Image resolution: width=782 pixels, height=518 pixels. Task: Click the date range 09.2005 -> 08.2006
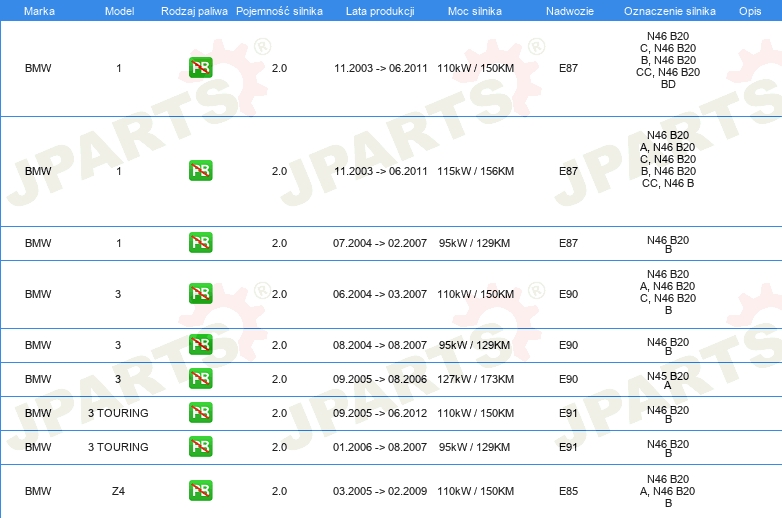click(380, 379)
